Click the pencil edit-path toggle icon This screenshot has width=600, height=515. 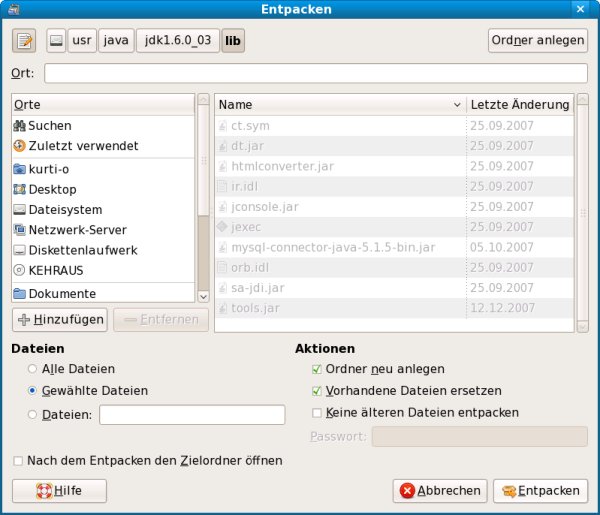pyautogui.click(x=24, y=40)
